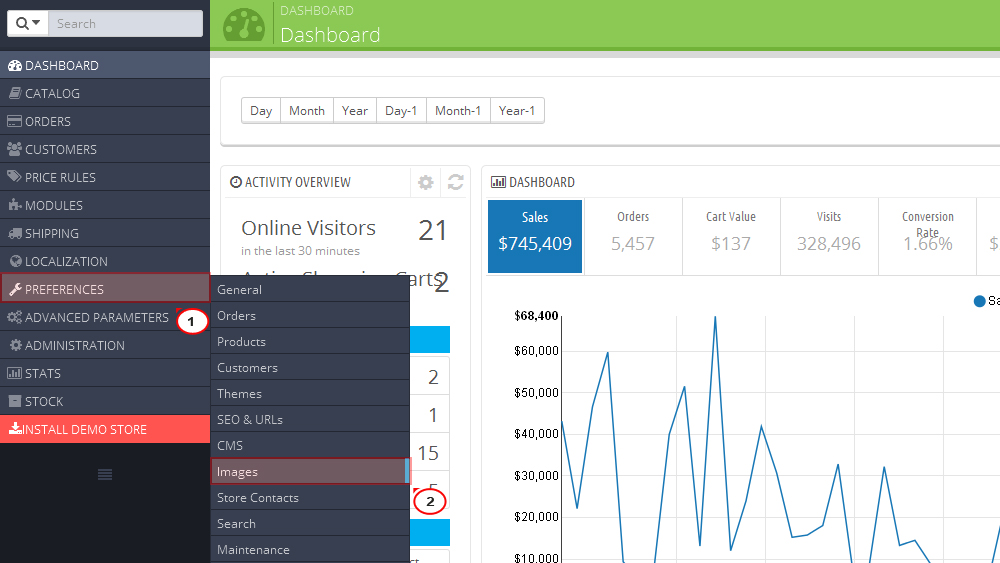Open the Customers sidebar menu
This screenshot has height=563, width=1000.
(x=105, y=149)
